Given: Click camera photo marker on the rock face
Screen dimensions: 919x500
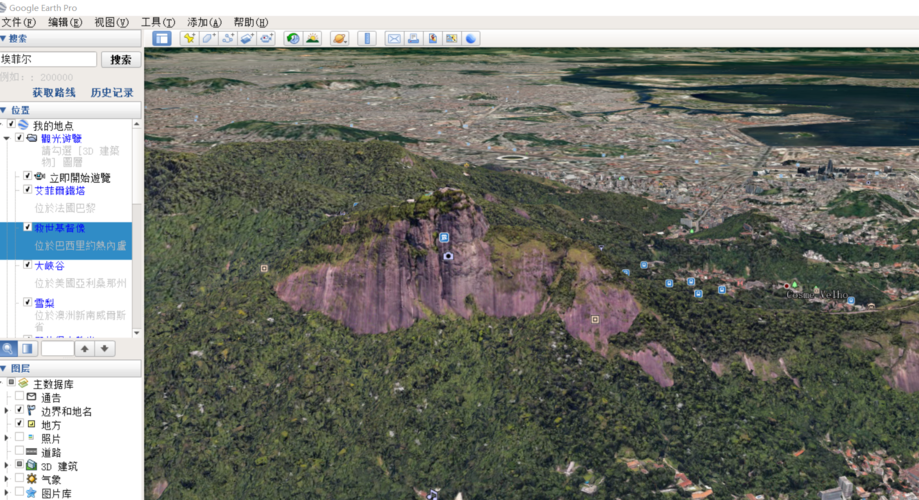Looking at the screenshot, I should tap(448, 256).
